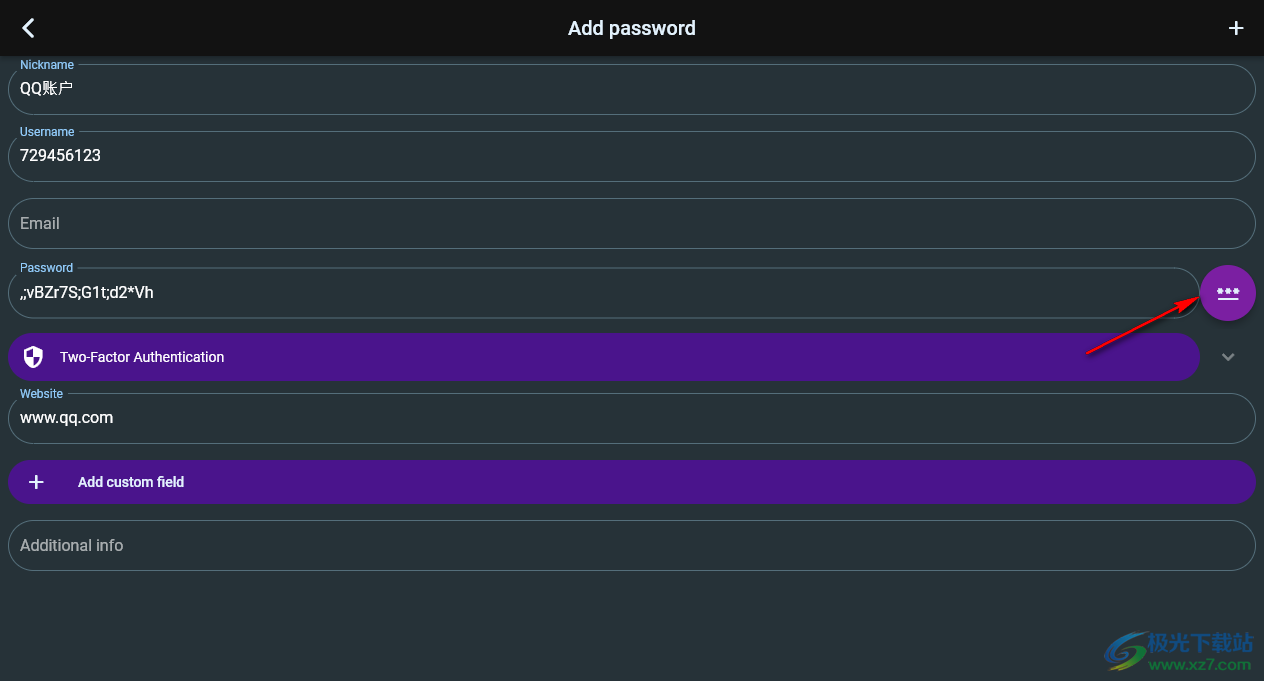Screen dimensions: 1264x681
Task: Click the Username field with 729456123
Action: [632, 156]
